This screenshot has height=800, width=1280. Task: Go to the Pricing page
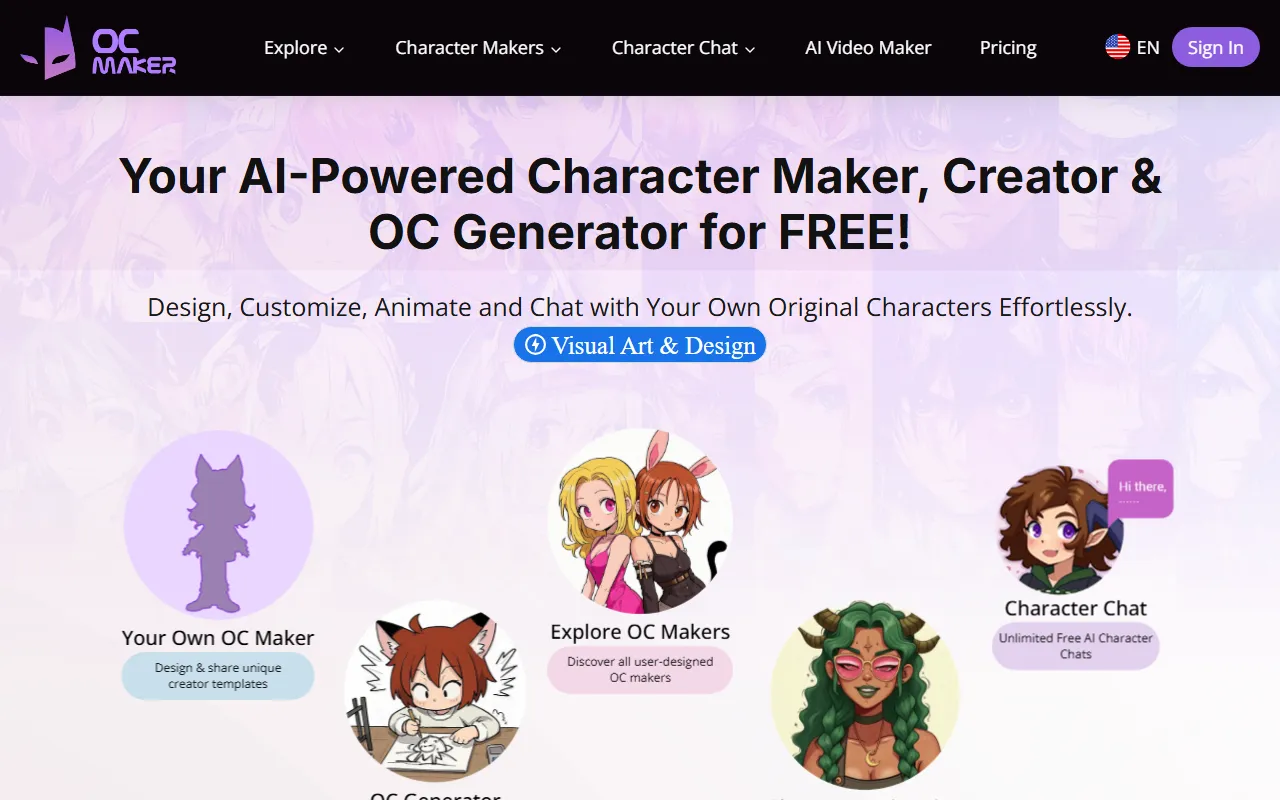[x=1008, y=48]
